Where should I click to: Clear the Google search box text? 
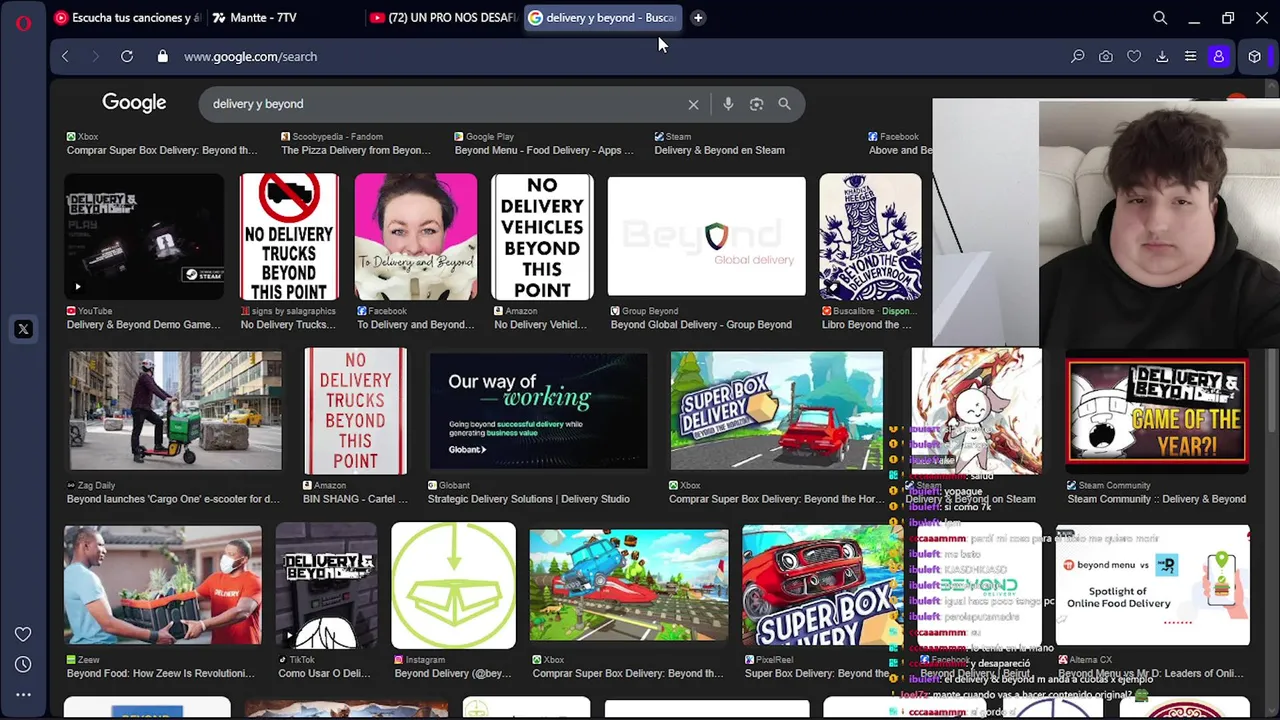693,104
